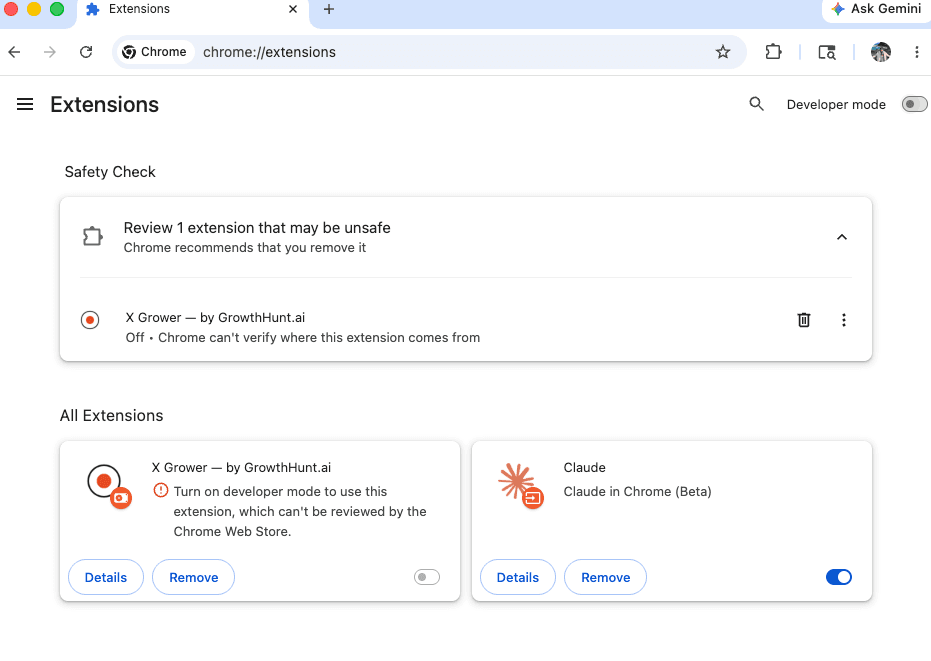
Task: Click the 'Developer mode' label
Action: point(836,105)
